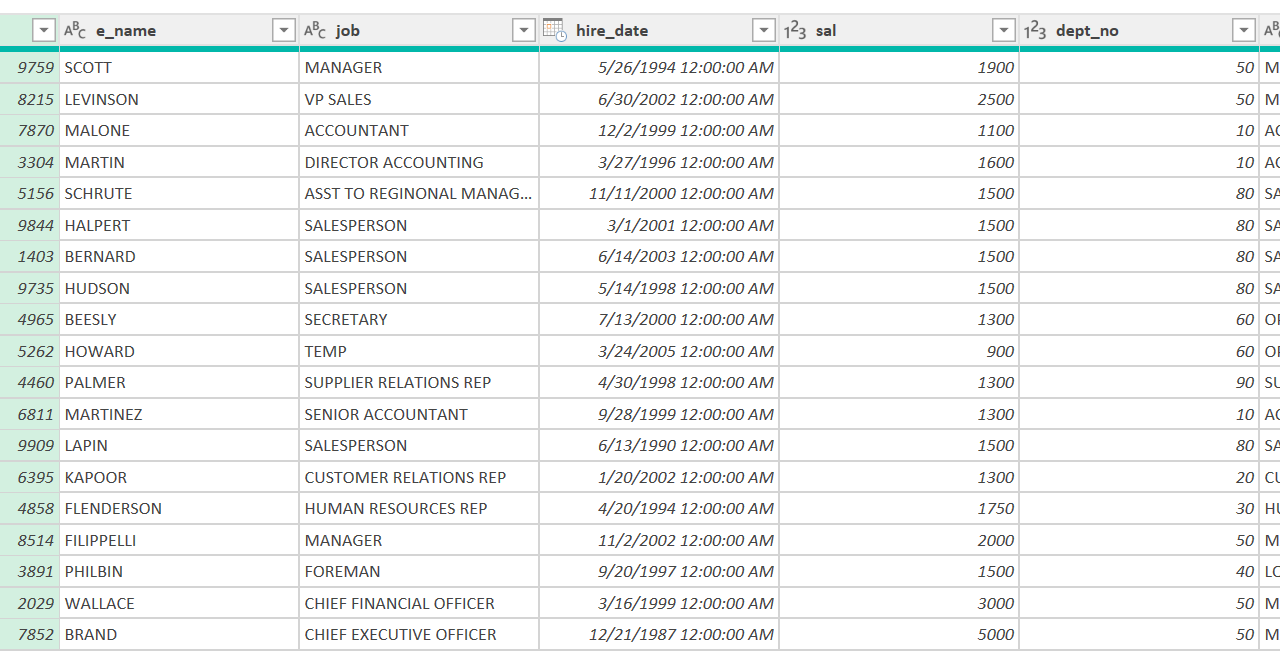Select the e_name column header
The height and width of the screenshot is (668, 1280).
(x=179, y=31)
